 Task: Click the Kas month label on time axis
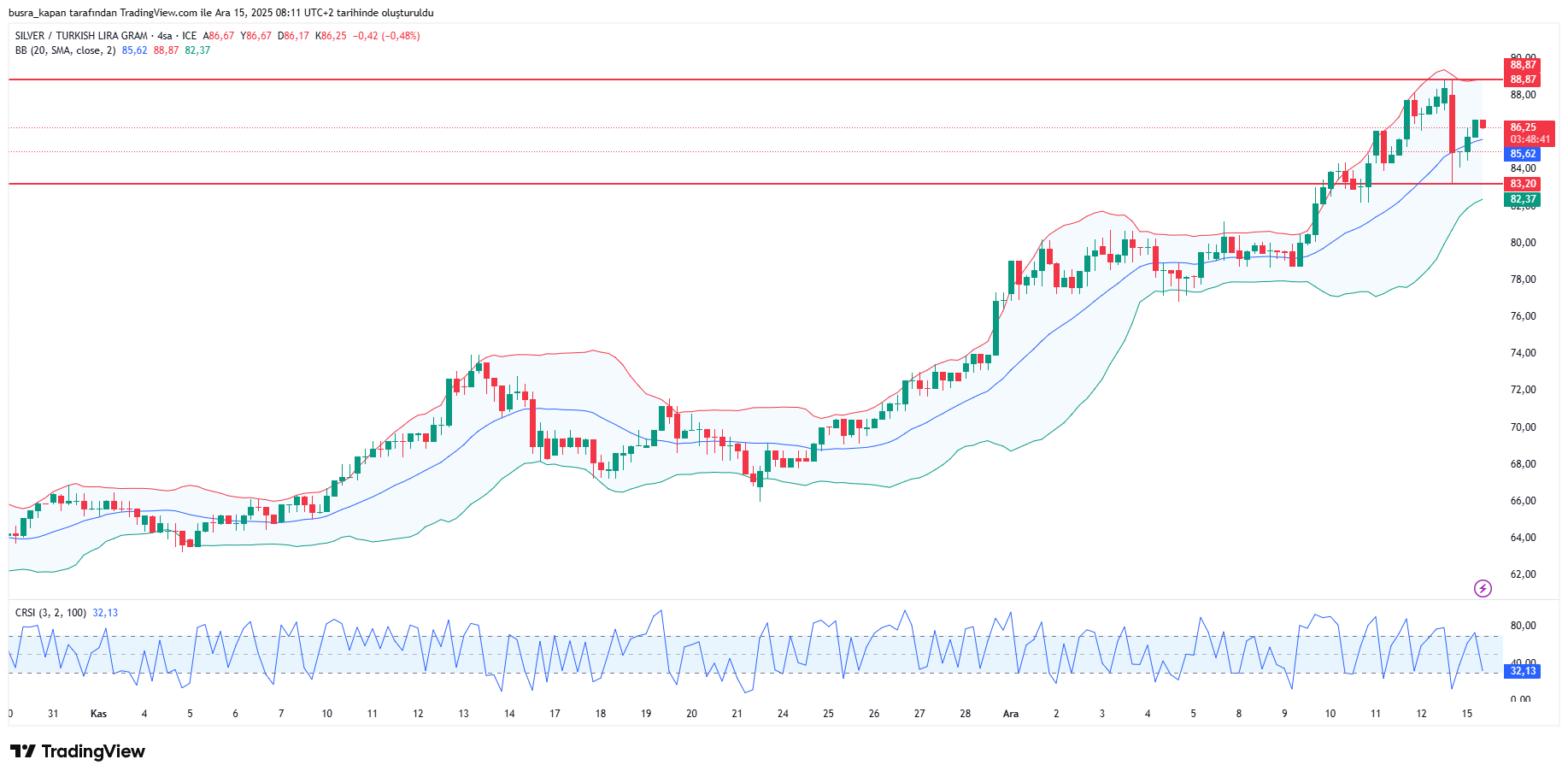98,714
